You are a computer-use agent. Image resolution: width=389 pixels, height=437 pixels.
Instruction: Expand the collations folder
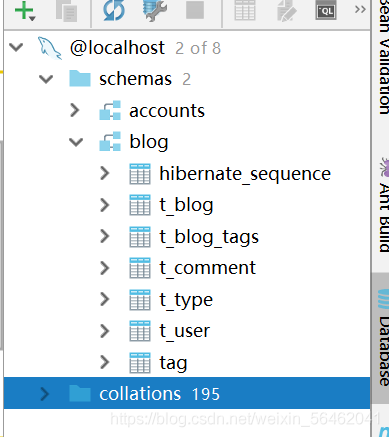[45, 394]
